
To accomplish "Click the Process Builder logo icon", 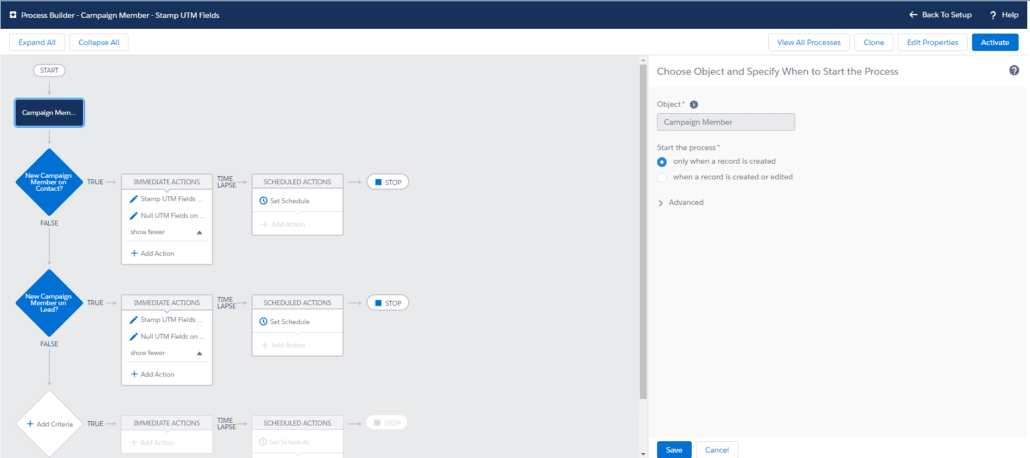I will 11,15.
